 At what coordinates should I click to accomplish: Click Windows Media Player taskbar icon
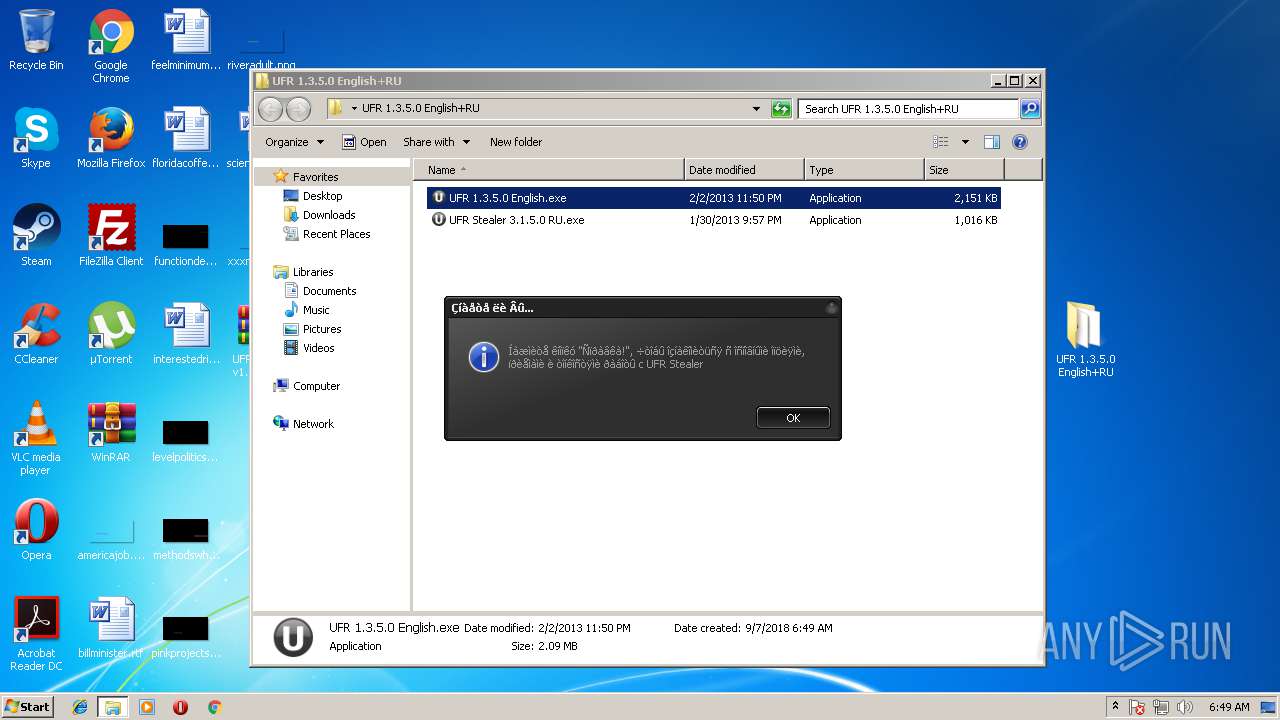147,707
